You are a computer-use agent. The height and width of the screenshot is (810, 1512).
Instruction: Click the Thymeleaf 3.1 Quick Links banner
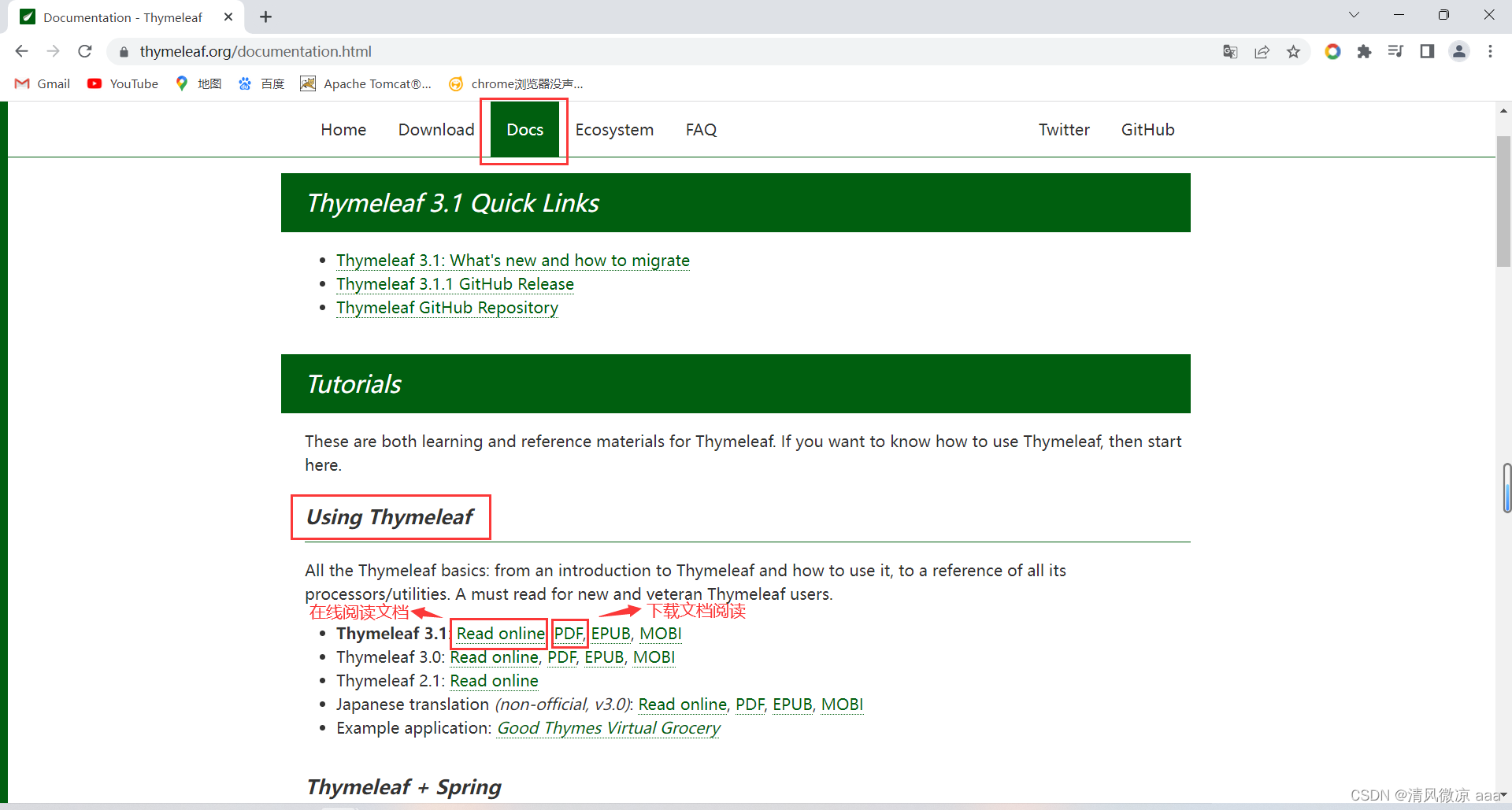click(x=736, y=203)
